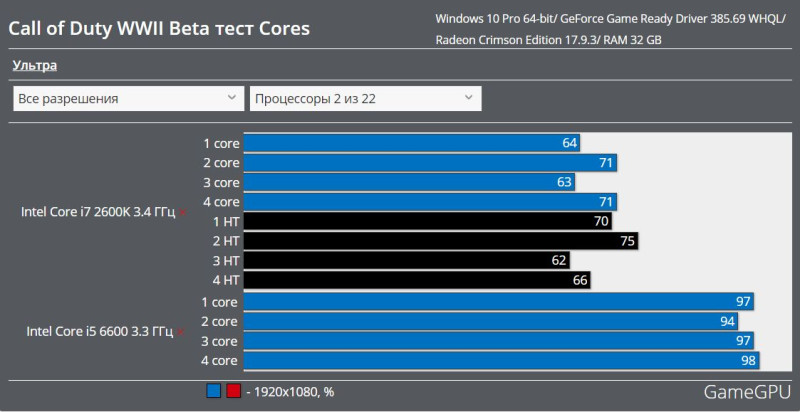Viewport: 800px width, 412px height.
Task: Click the 3 HT black bar showing 62
Action: [x=405, y=261]
